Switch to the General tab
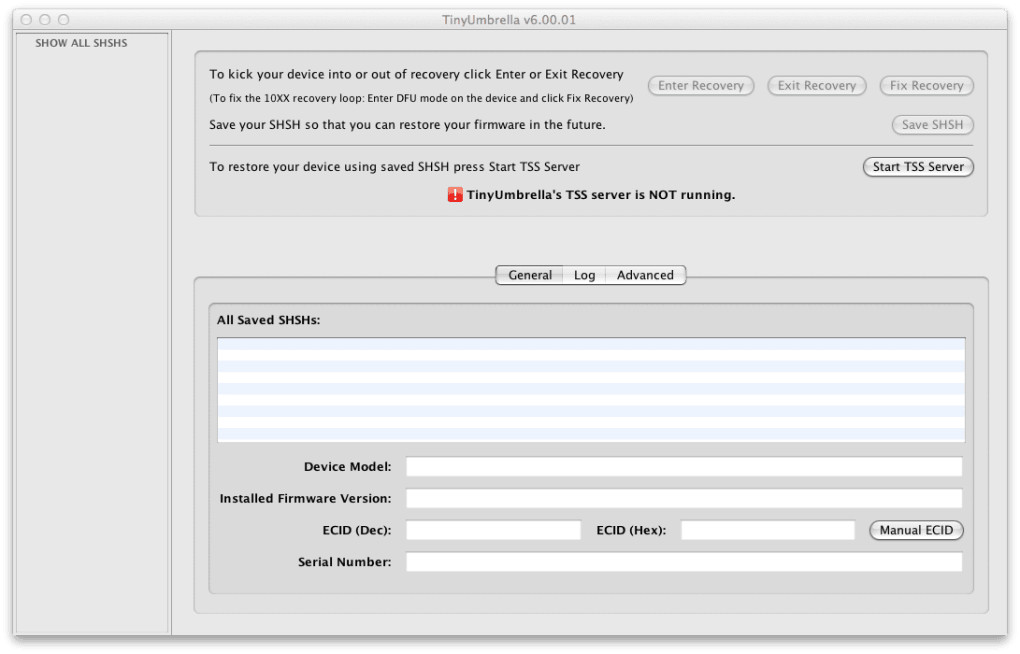Image resolution: width=1020 pixels, height=654 pixels. coord(530,275)
